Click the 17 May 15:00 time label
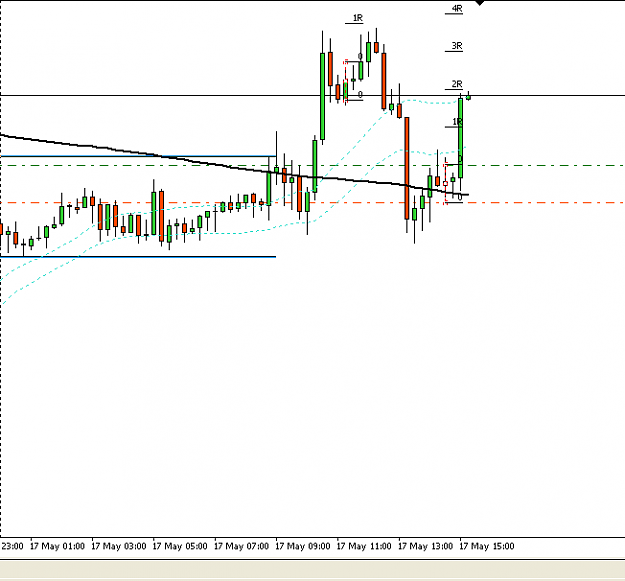Screen dimensions: 625x581 click(x=487, y=546)
